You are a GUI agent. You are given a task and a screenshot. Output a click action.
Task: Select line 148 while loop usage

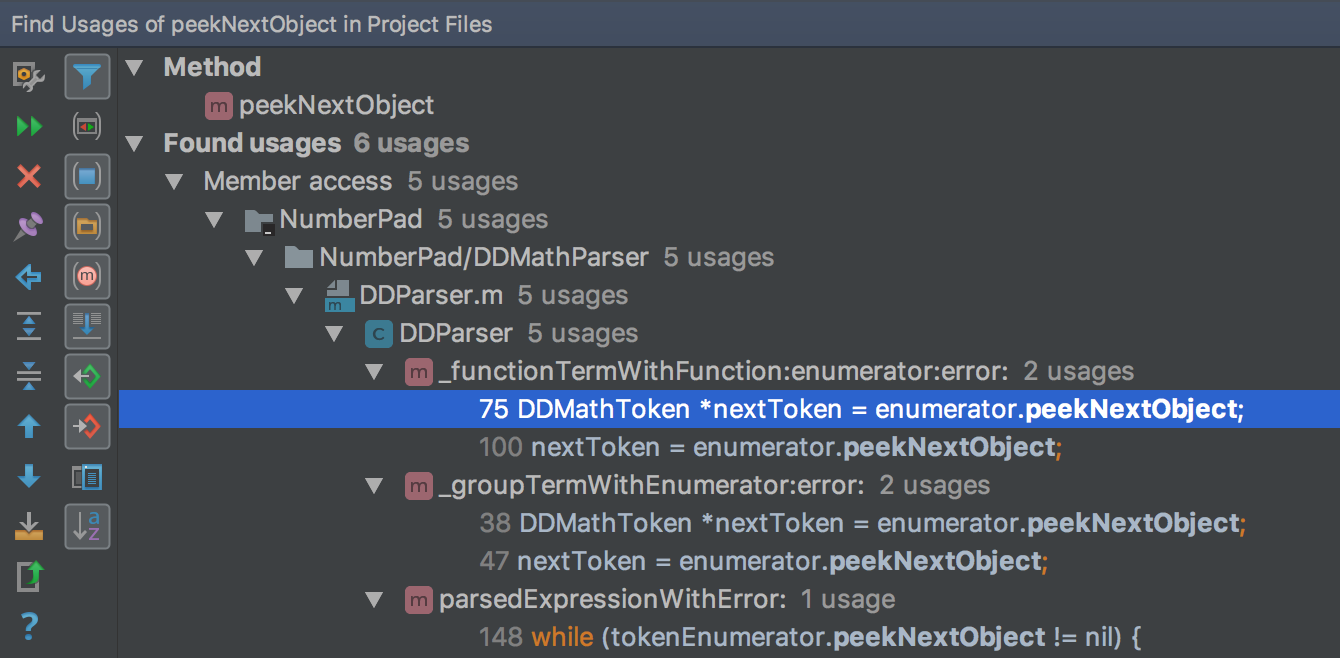(x=810, y=637)
